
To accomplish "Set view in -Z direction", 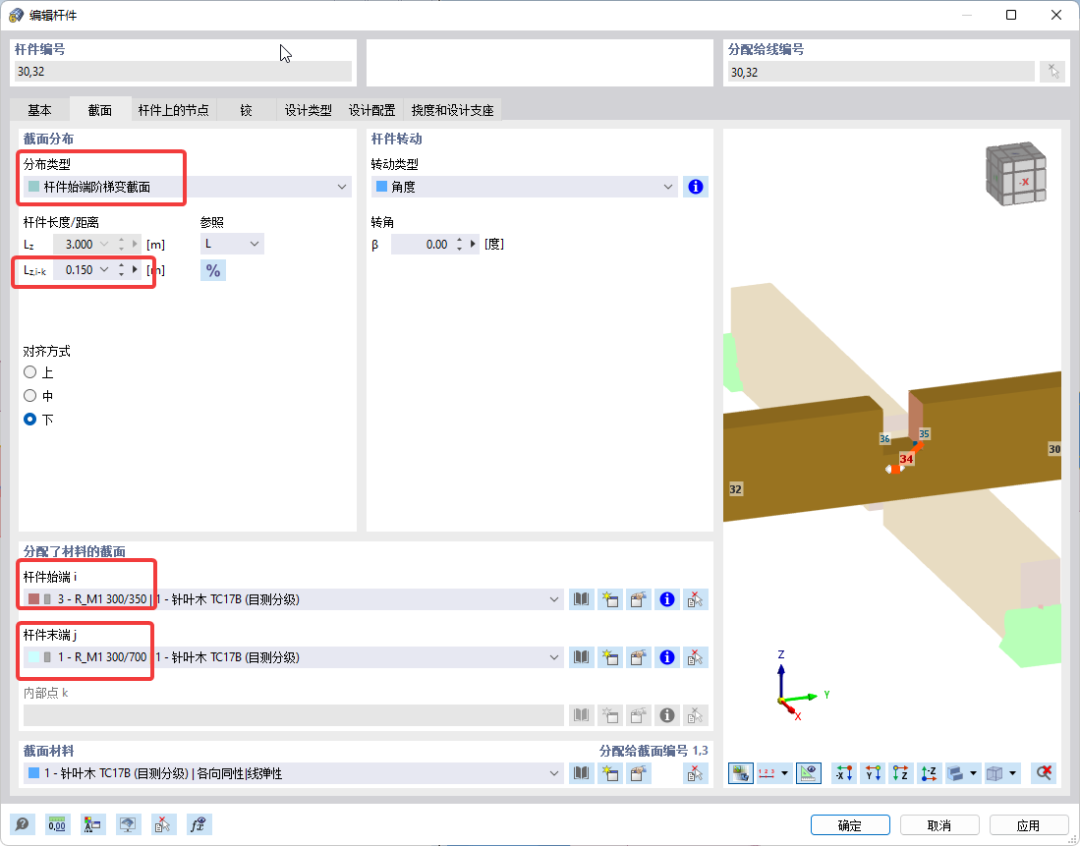I will [928, 773].
